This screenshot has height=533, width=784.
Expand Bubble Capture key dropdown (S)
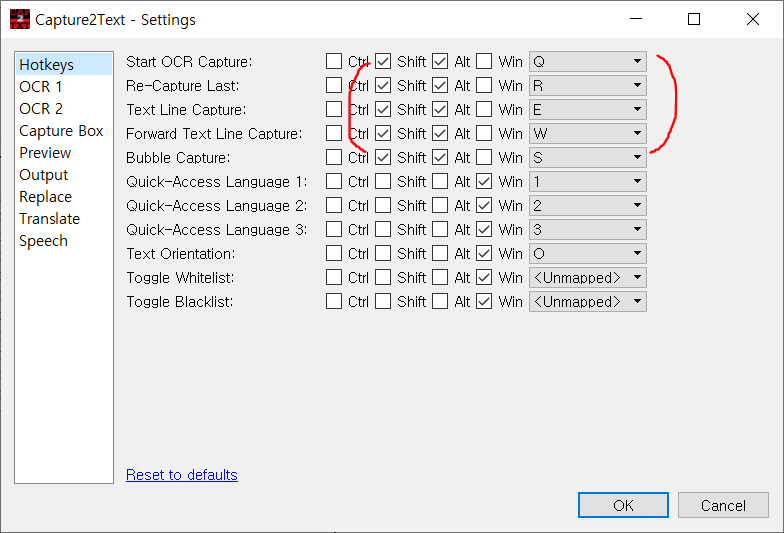tap(588, 158)
